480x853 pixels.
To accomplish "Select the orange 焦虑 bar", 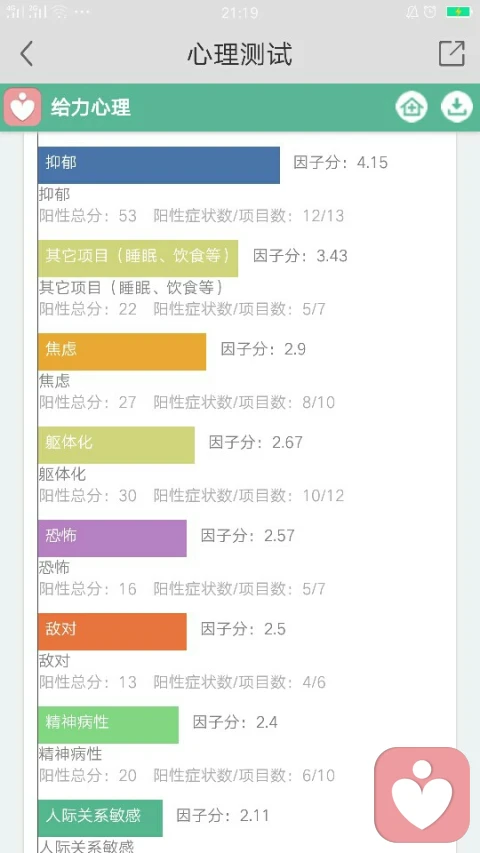I will (122, 351).
